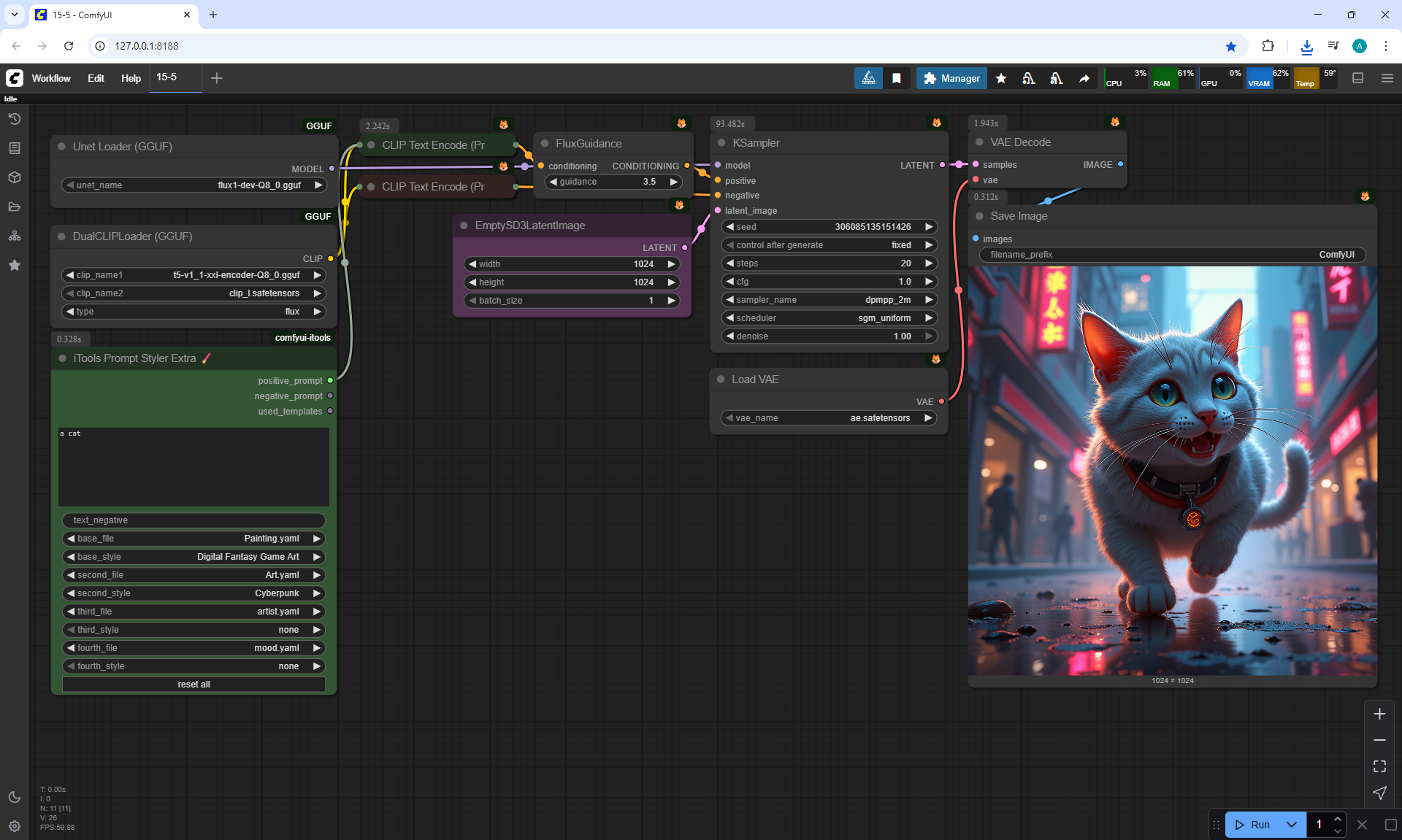This screenshot has height=840, width=1402.
Task: Open the node library sidebar icon
Action: [x=14, y=148]
